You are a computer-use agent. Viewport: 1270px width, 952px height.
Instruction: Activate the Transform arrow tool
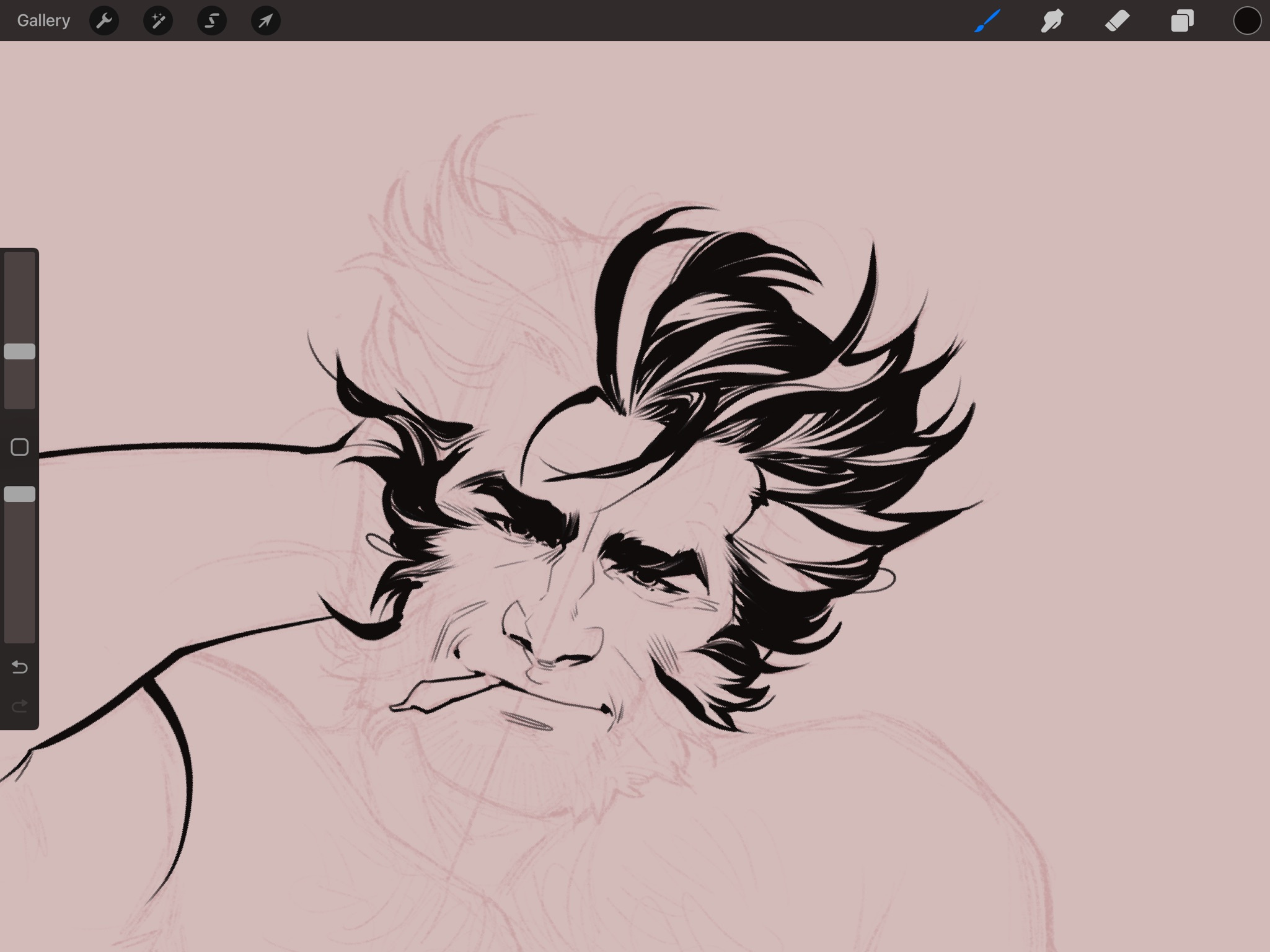266,20
